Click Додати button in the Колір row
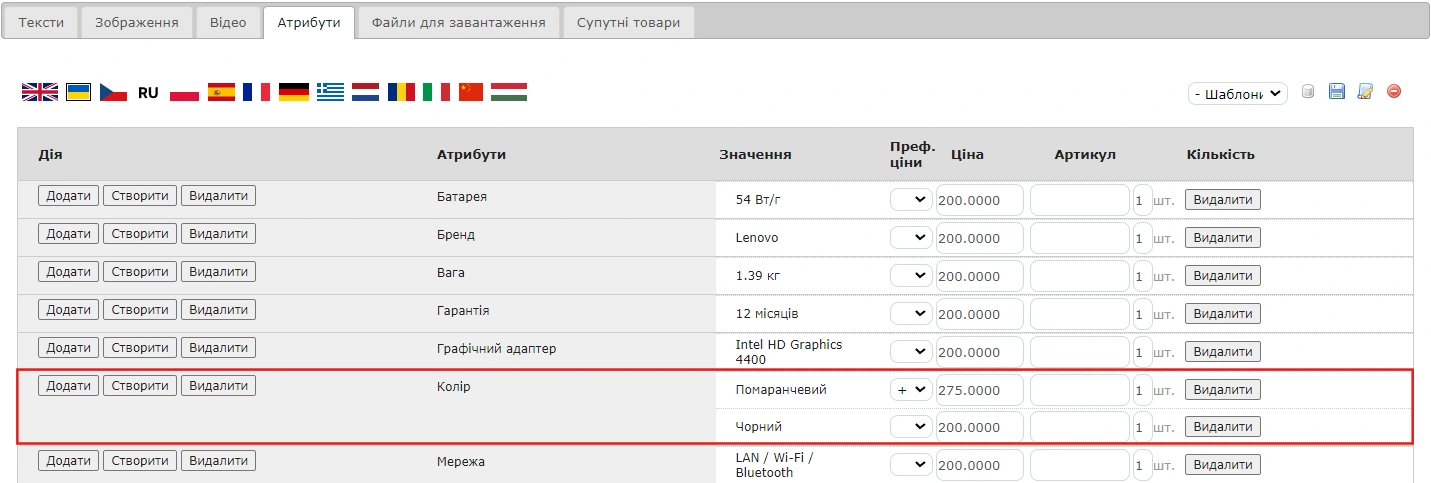1431x483 pixels. click(68, 386)
